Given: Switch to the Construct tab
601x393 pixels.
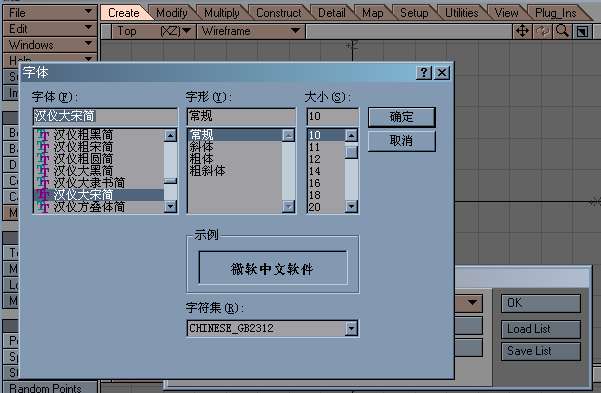Looking at the screenshot, I should tap(278, 13).
